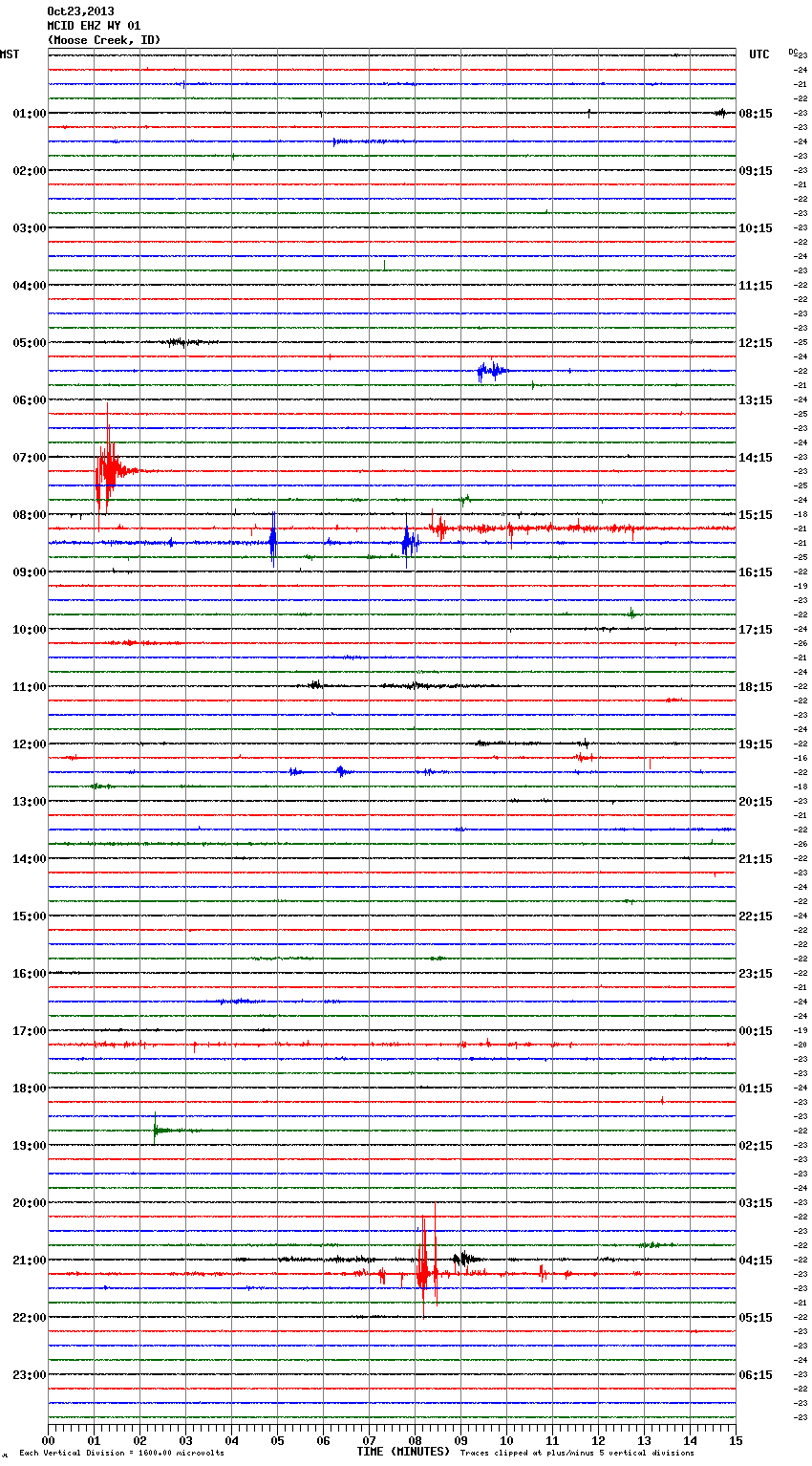Click the 08:15 UTC row label

click(x=756, y=114)
